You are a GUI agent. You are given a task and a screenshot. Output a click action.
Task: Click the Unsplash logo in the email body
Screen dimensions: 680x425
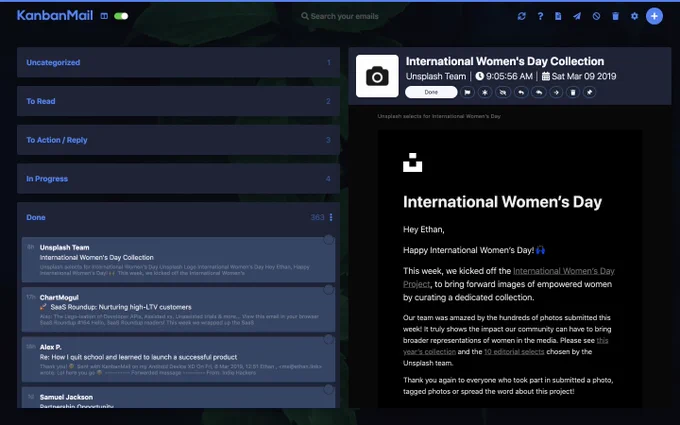click(412, 163)
